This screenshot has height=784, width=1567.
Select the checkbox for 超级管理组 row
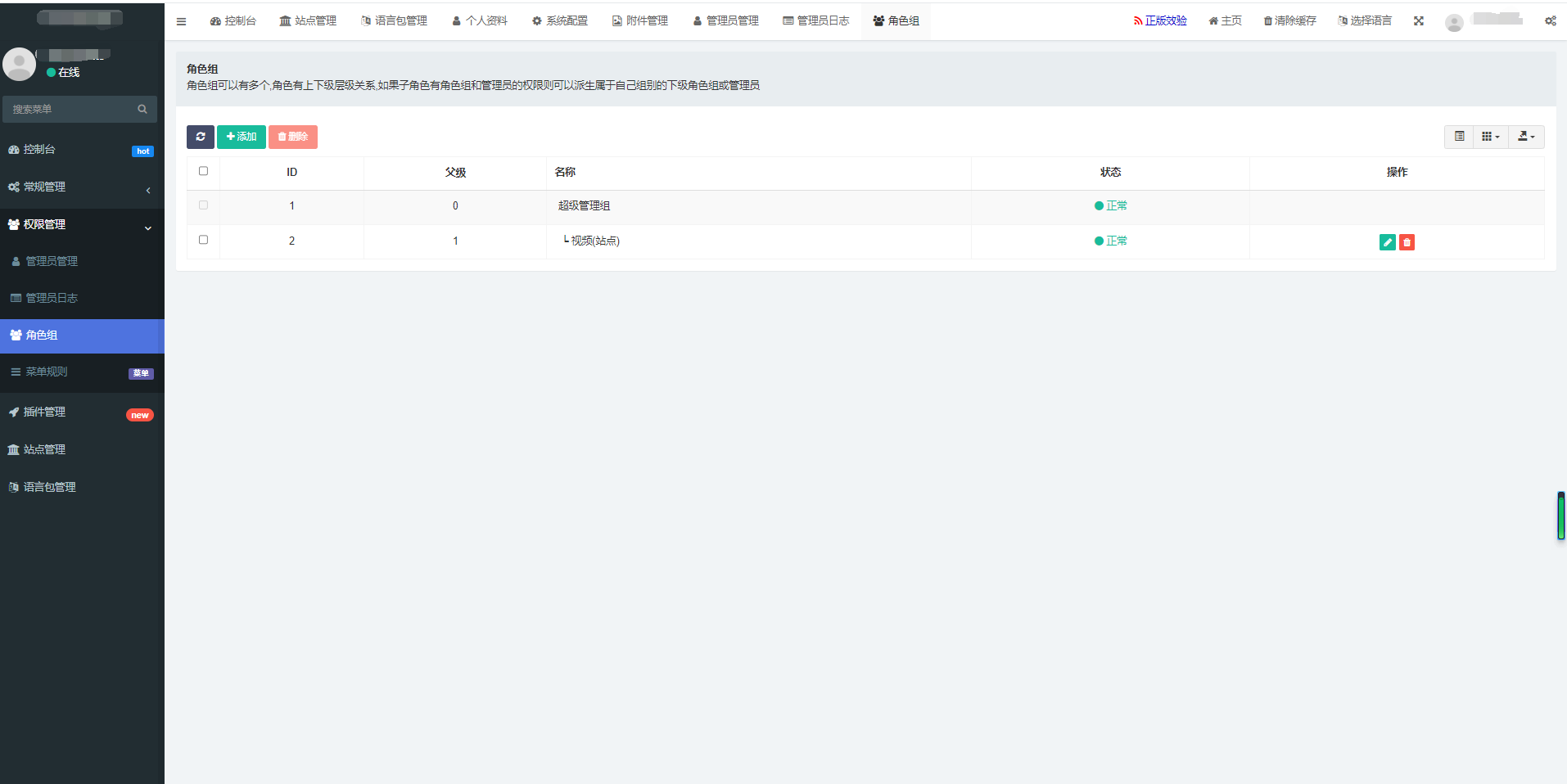click(x=203, y=205)
